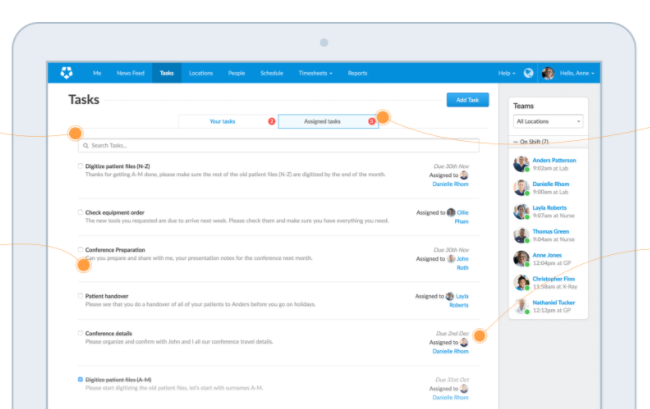This screenshot has height=409, width=650.
Task: Open the globe icon in top bar
Action: (528, 73)
